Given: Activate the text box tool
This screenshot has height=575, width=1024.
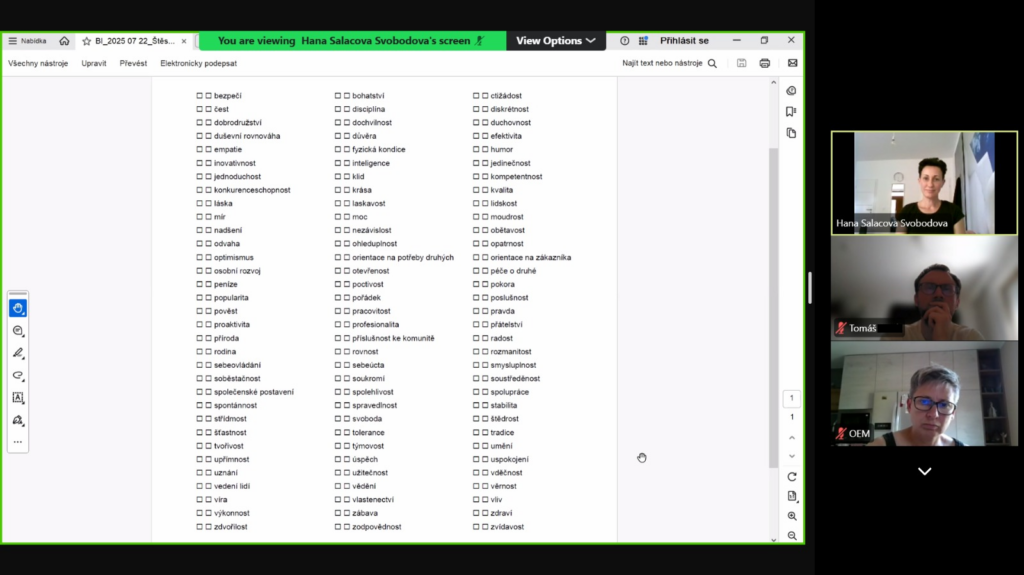Looking at the screenshot, I should coord(18,397).
